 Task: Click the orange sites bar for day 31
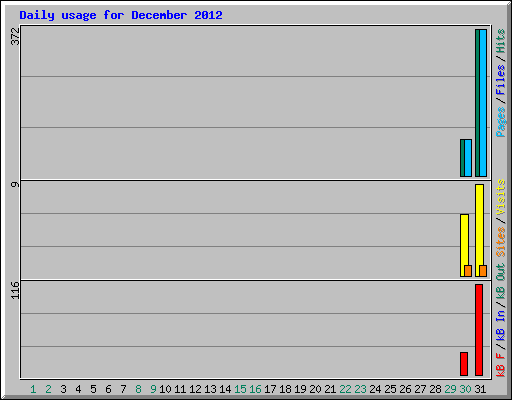point(483,271)
